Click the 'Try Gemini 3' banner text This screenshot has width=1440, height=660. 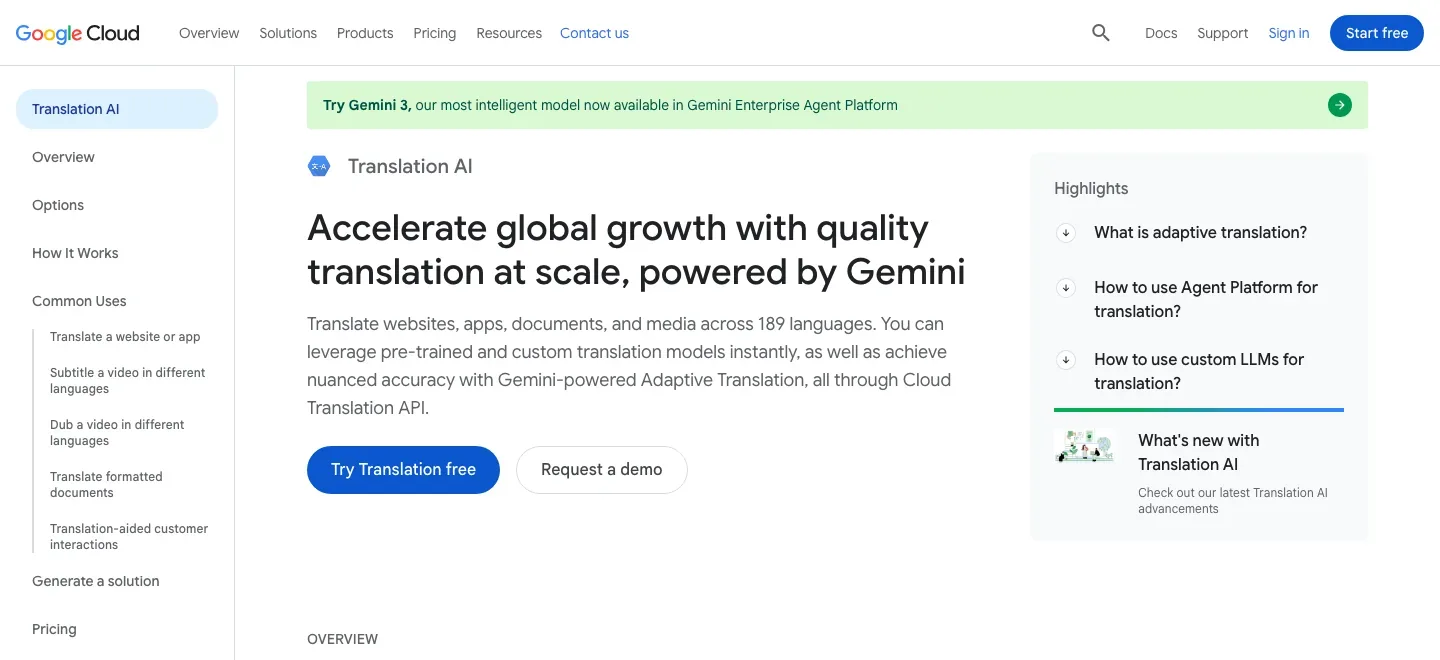(x=610, y=105)
